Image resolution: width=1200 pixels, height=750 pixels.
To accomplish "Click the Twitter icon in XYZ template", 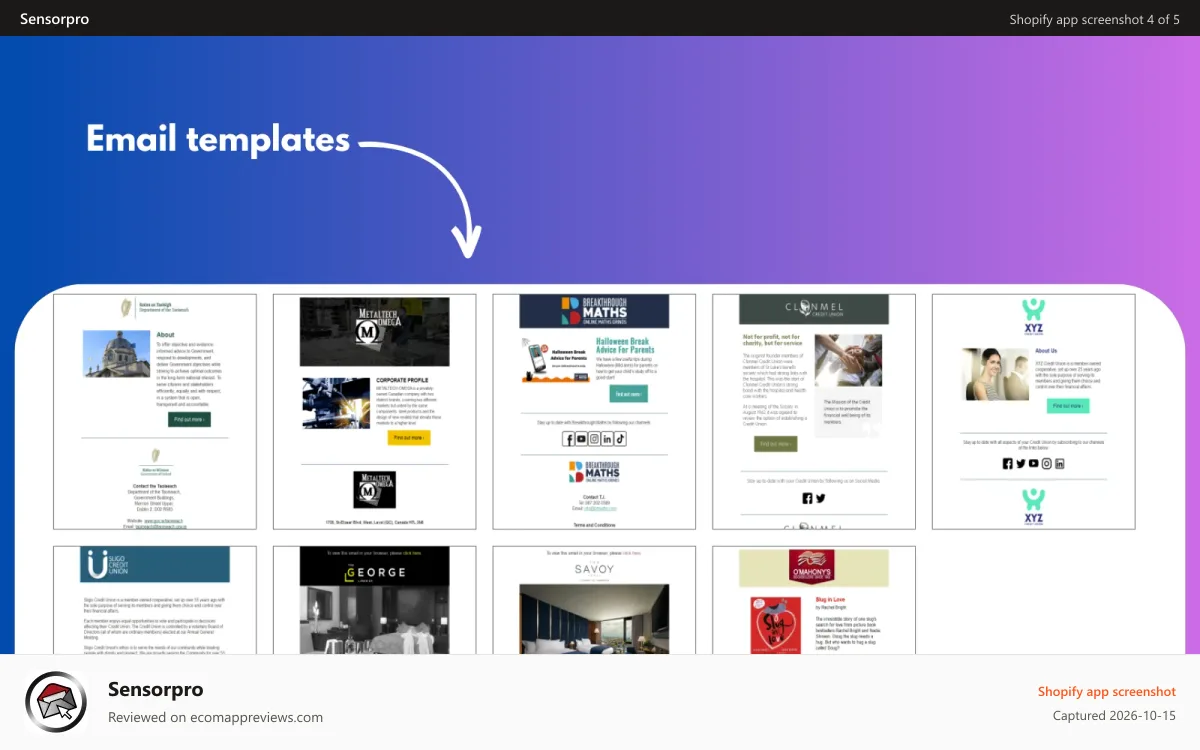I will (1021, 464).
